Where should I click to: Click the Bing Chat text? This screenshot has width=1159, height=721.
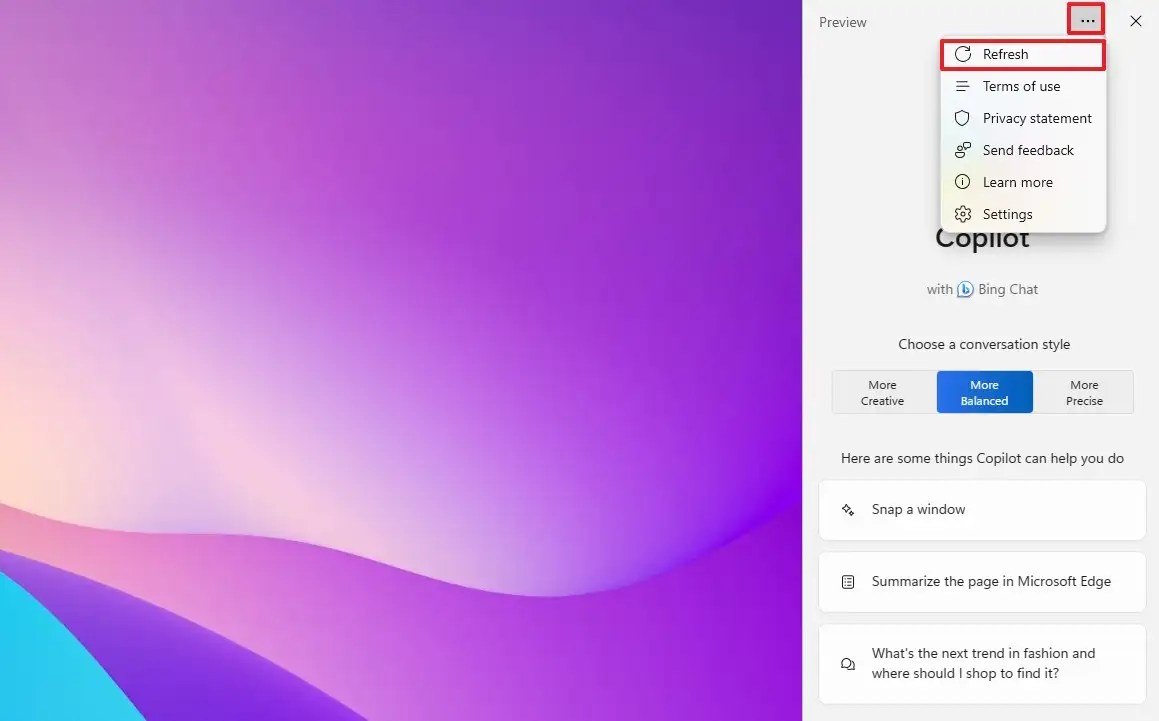1008,289
